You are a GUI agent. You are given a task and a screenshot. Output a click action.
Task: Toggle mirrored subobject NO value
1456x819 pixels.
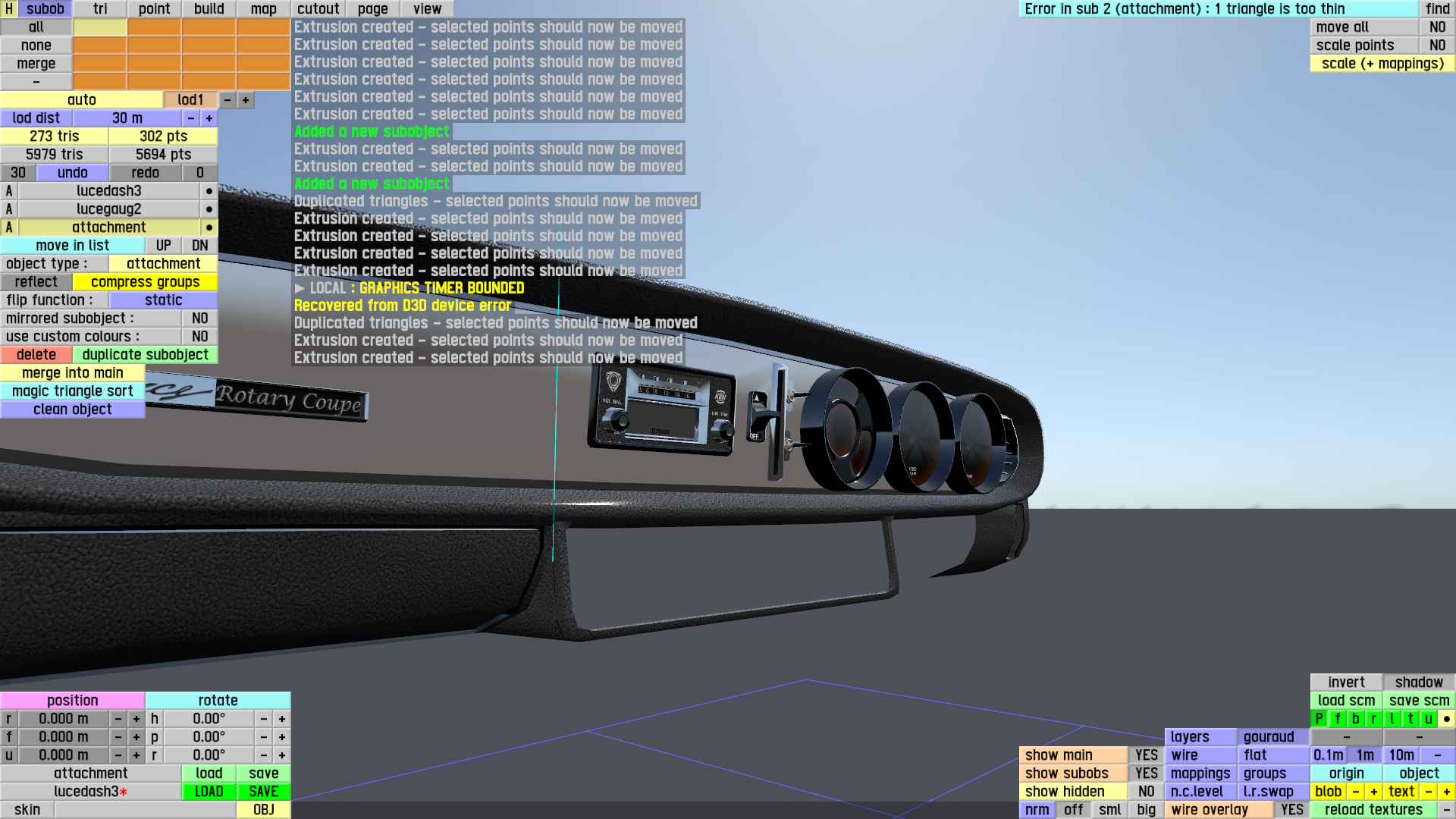(x=199, y=318)
